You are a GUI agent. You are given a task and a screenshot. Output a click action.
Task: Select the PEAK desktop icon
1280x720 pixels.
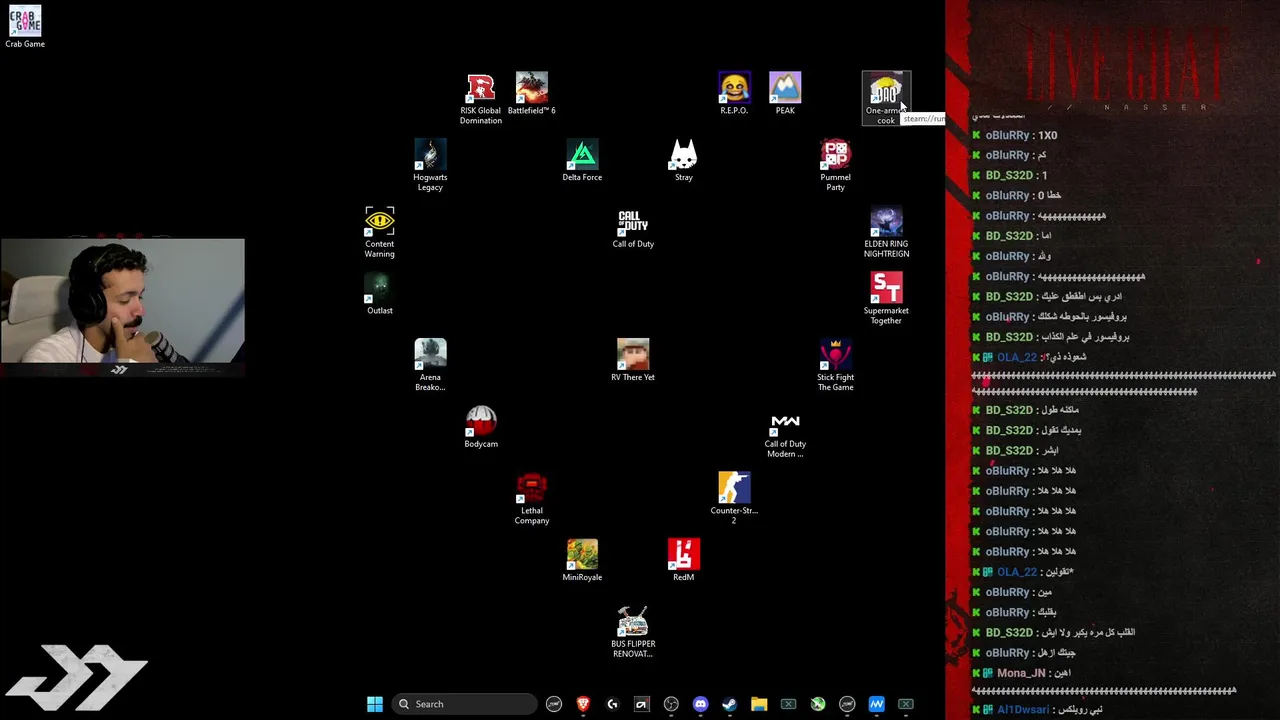(x=785, y=93)
